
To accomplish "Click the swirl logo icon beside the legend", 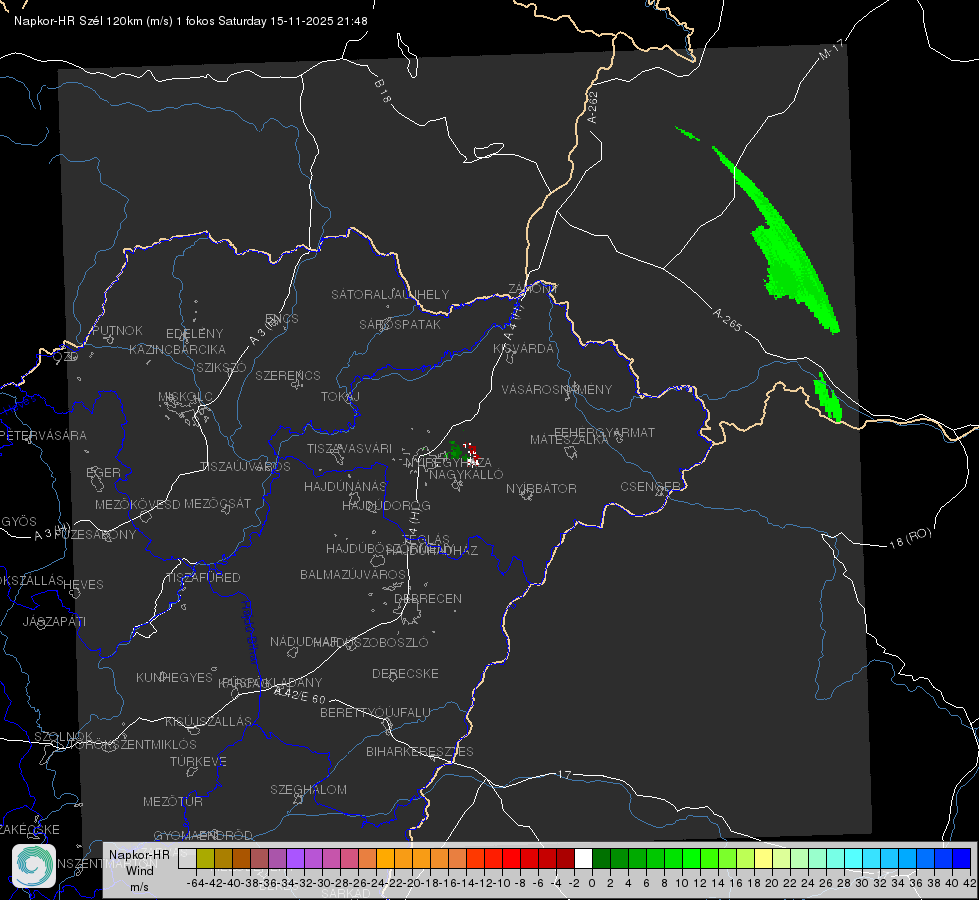I will click(34, 866).
